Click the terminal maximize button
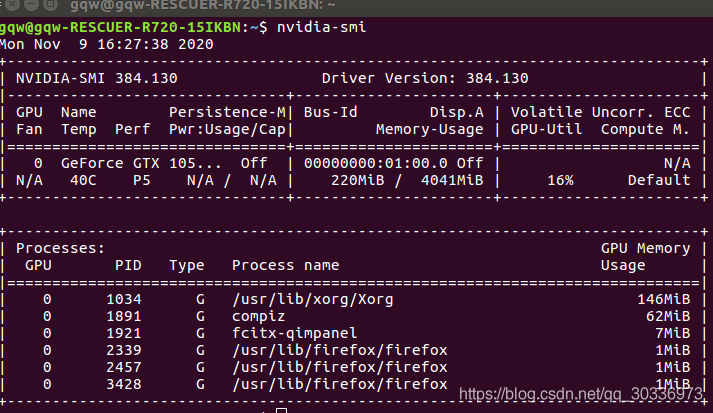Viewport: 713px width, 413px height. (x=50, y=4)
